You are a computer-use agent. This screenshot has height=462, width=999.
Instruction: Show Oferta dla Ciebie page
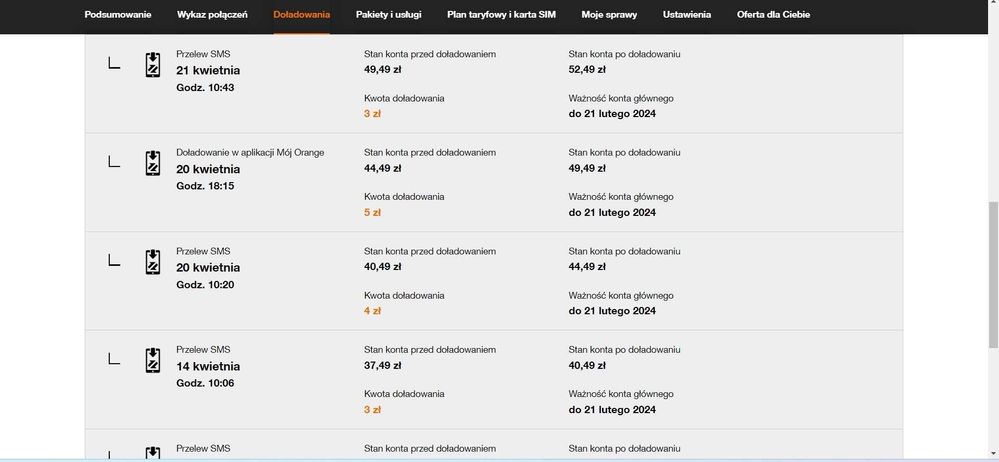click(773, 15)
